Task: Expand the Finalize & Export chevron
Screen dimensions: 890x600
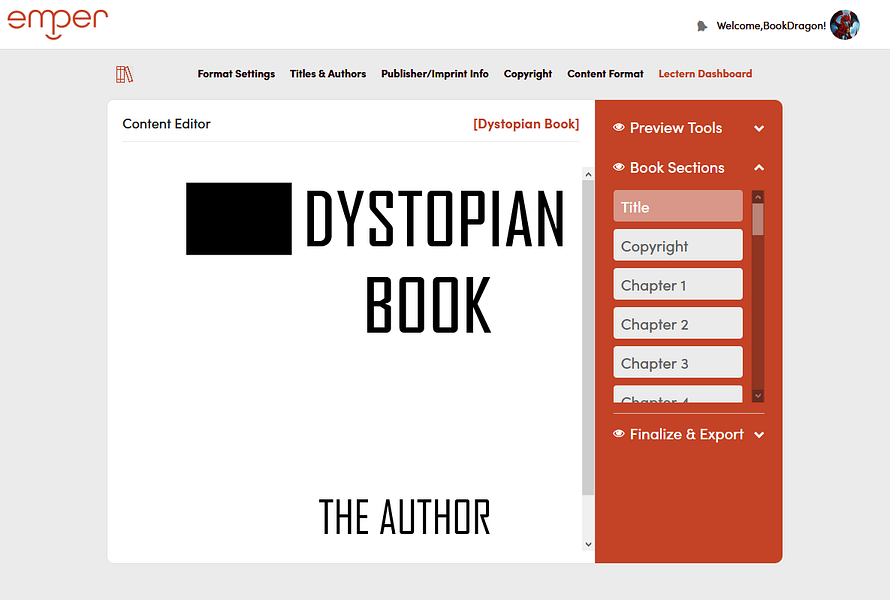Action: pyautogui.click(x=759, y=435)
